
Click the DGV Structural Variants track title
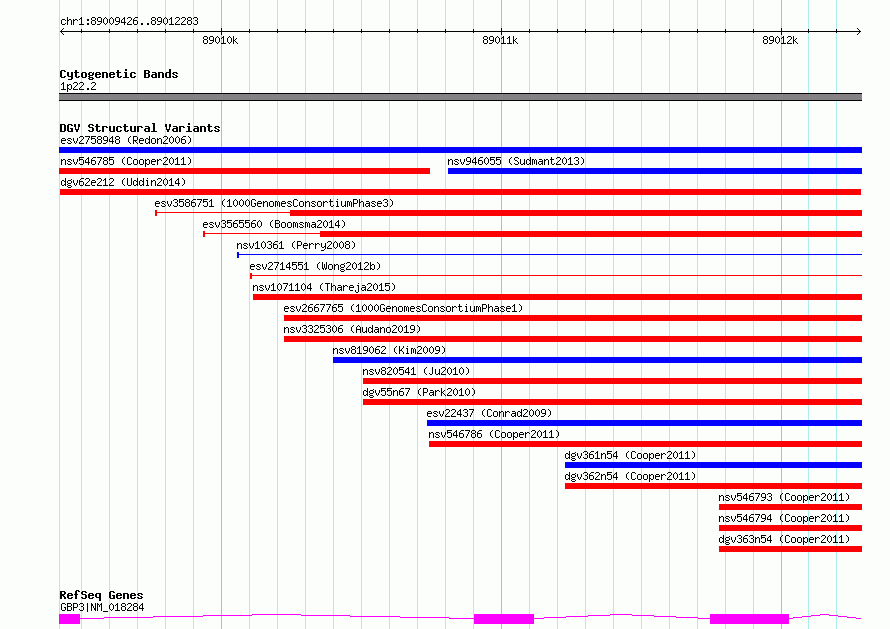click(140, 128)
